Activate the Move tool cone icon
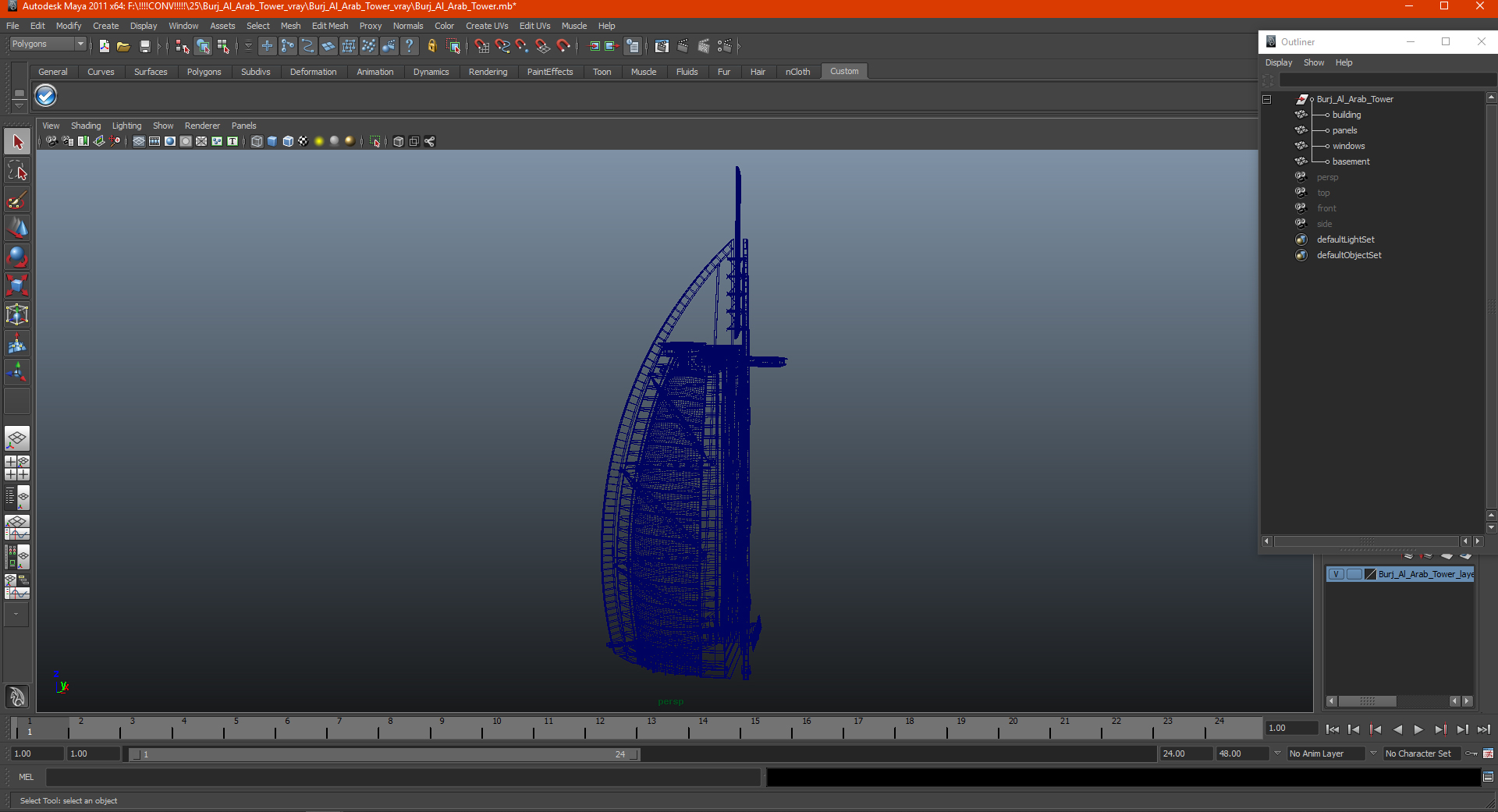 coord(17,229)
